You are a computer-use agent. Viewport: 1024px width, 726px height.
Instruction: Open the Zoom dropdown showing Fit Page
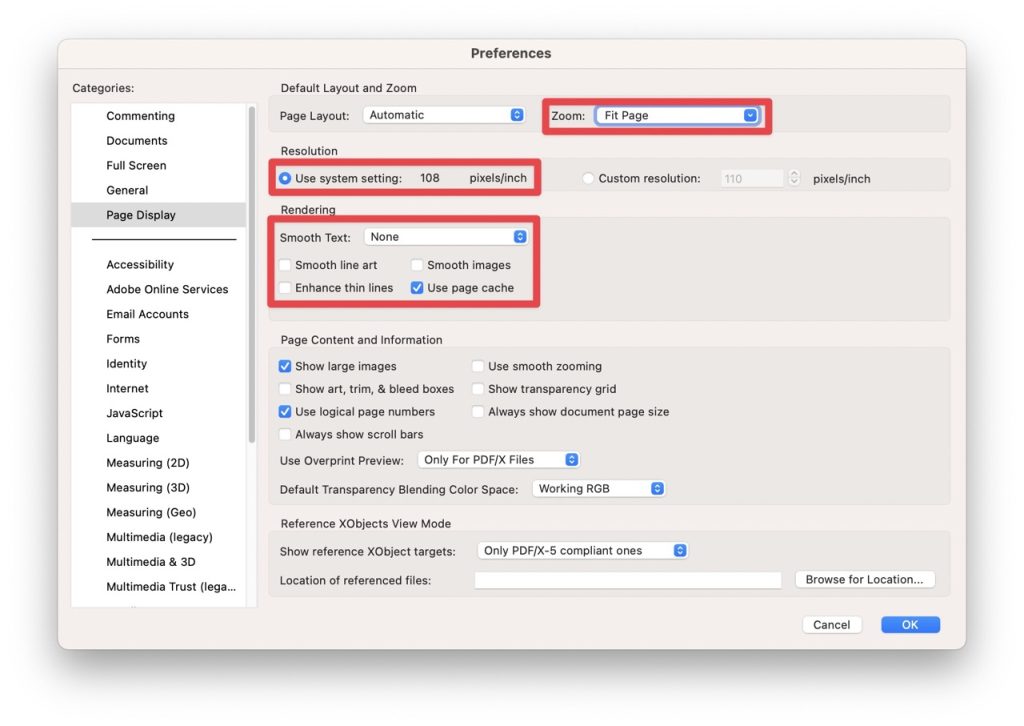(x=678, y=115)
